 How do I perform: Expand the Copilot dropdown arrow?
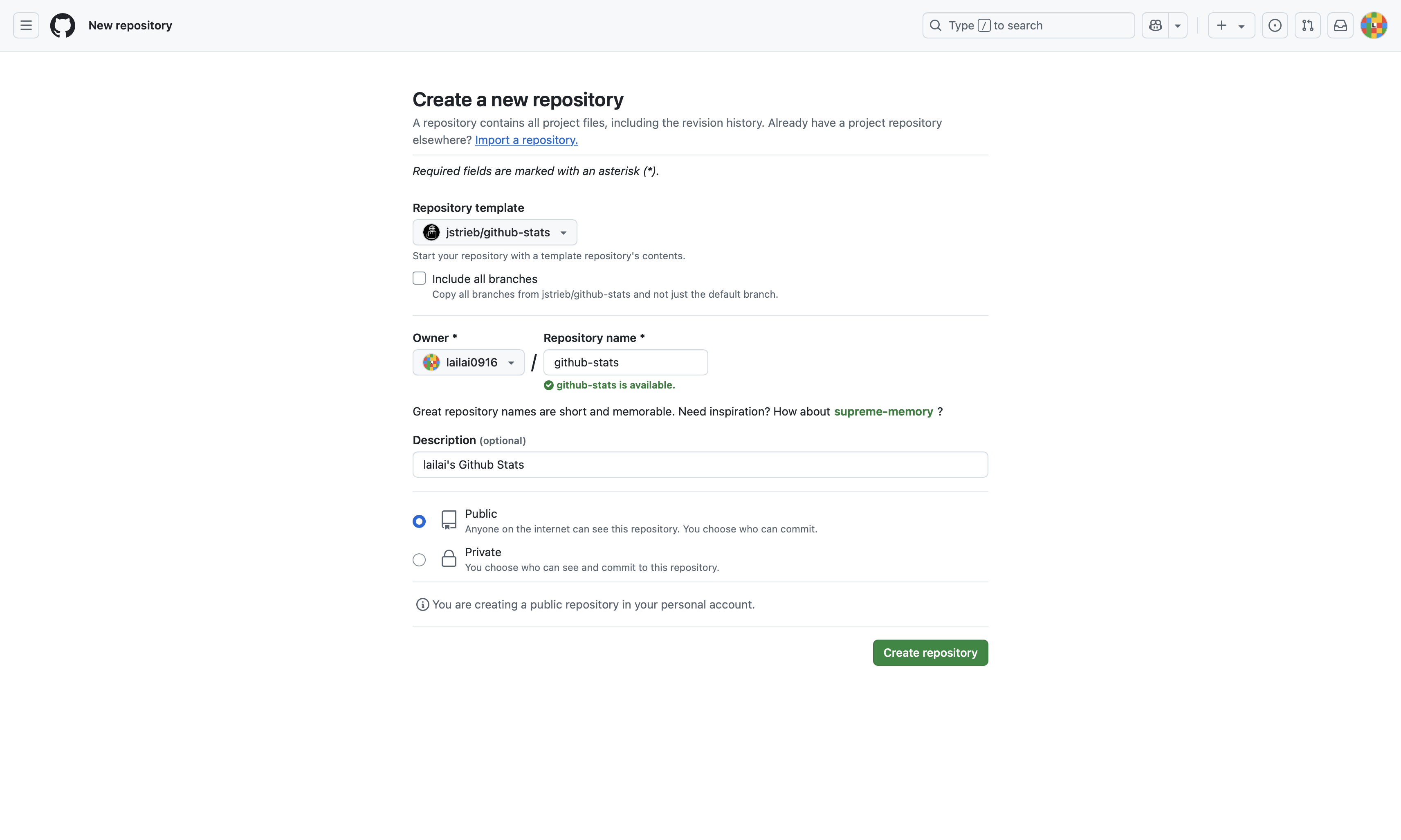point(1177,25)
